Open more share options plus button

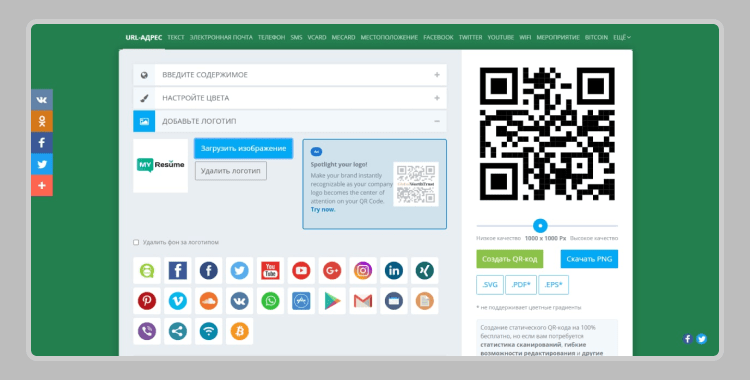coord(42,185)
